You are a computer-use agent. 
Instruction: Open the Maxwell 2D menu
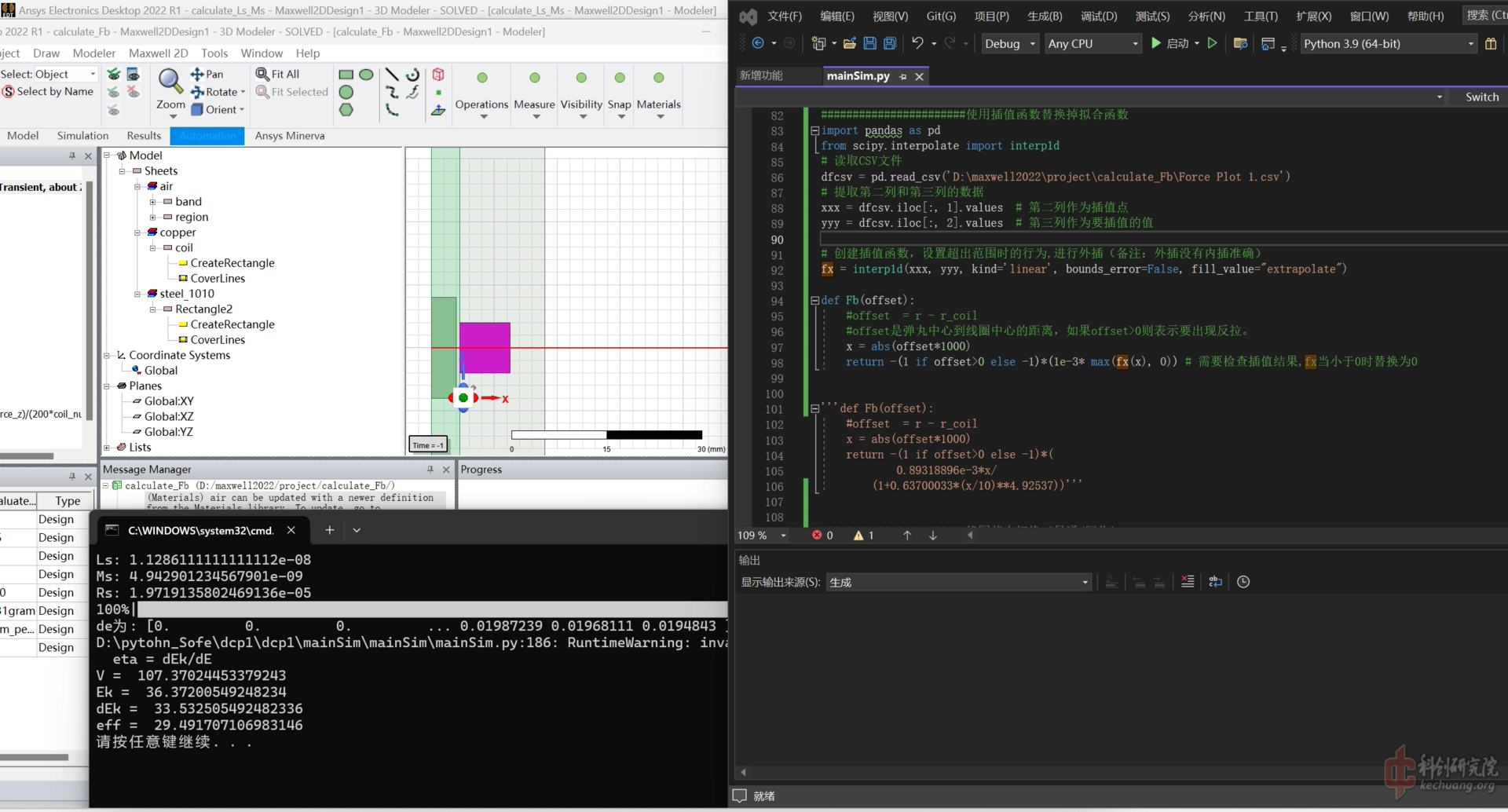[x=158, y=53]
